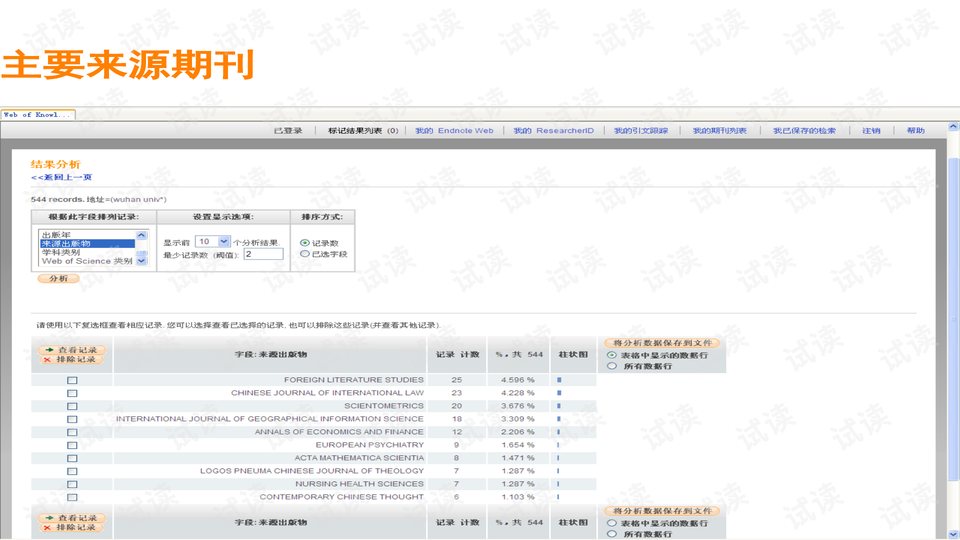
Task: Check the ACTA MATHEMATICA SCIENTIA checkbox
Action: (x=72, y=458)
